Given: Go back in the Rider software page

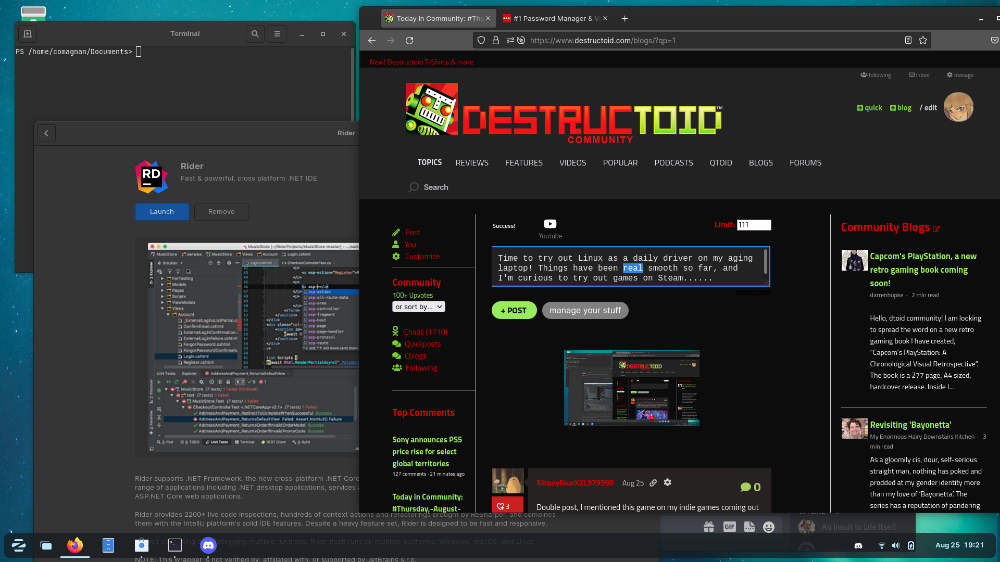Looking at the screenshot, I should pyautogui.click(x=46, y=133).
